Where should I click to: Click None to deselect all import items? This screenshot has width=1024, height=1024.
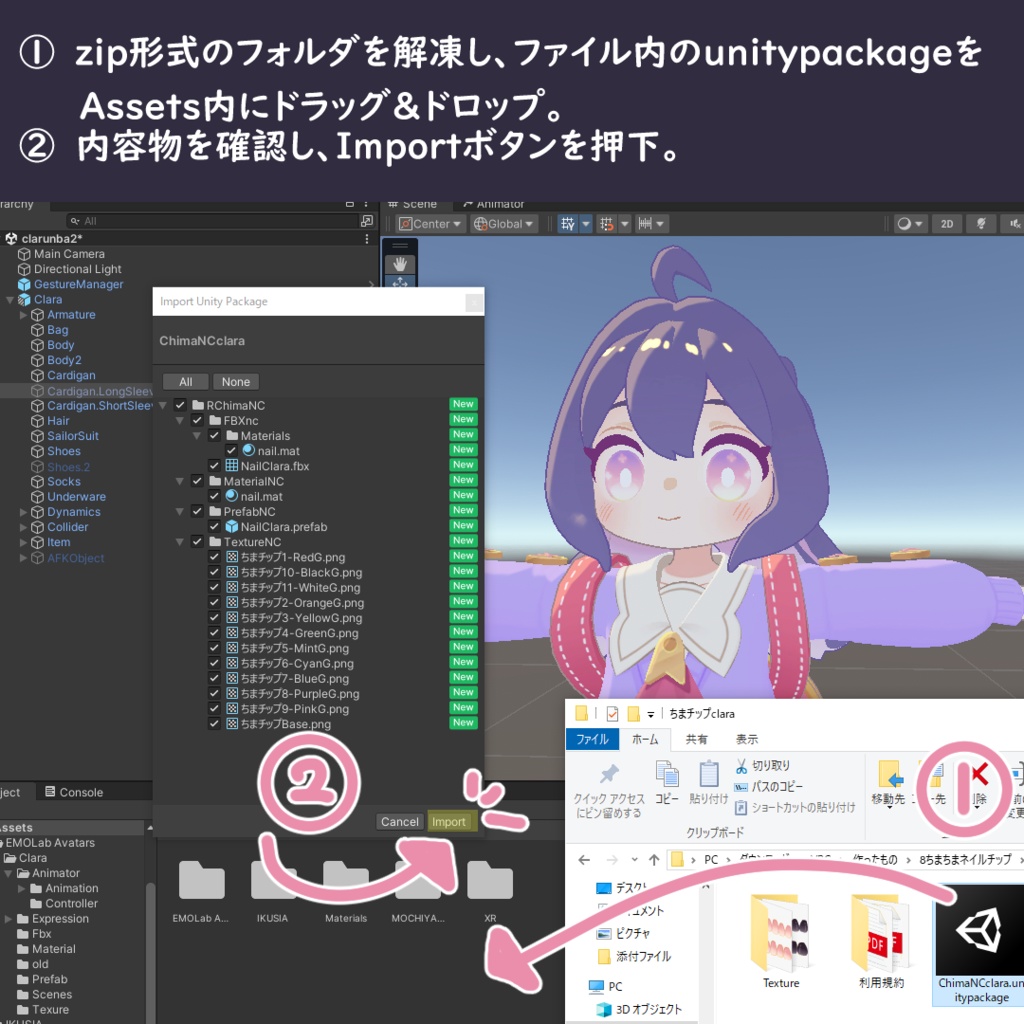[x=236, y=381]
